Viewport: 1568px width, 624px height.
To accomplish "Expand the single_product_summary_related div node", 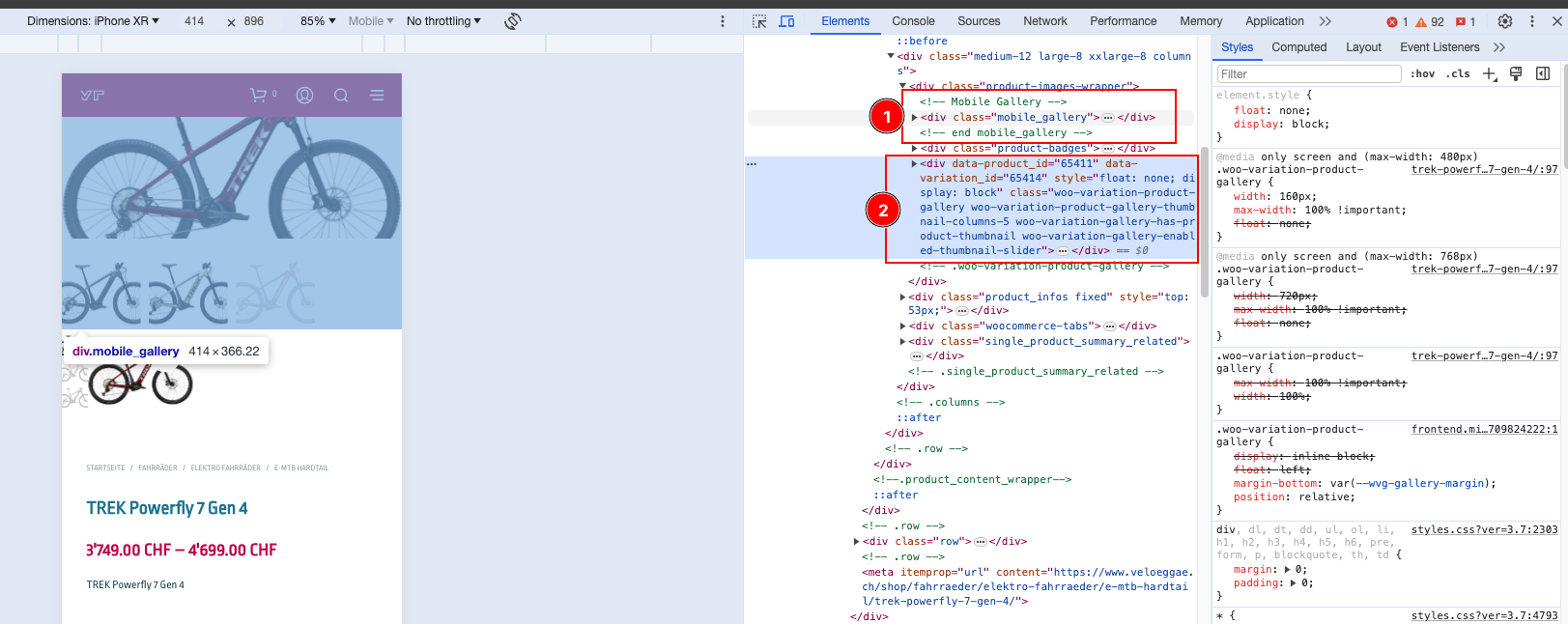I will coord(902,342).
